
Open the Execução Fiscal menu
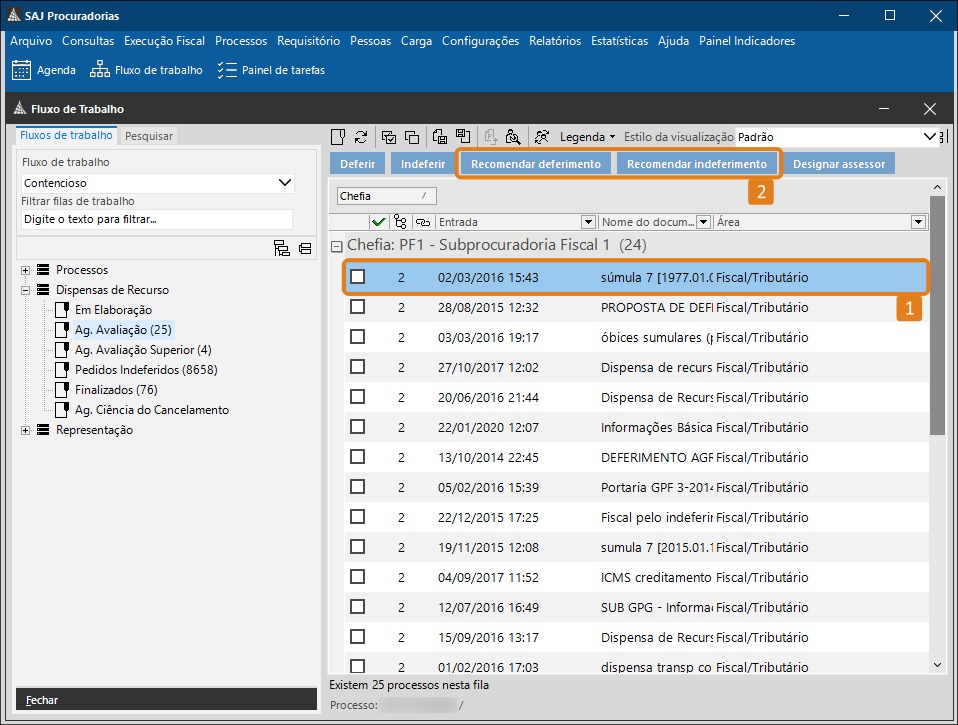tap(164, 41)
